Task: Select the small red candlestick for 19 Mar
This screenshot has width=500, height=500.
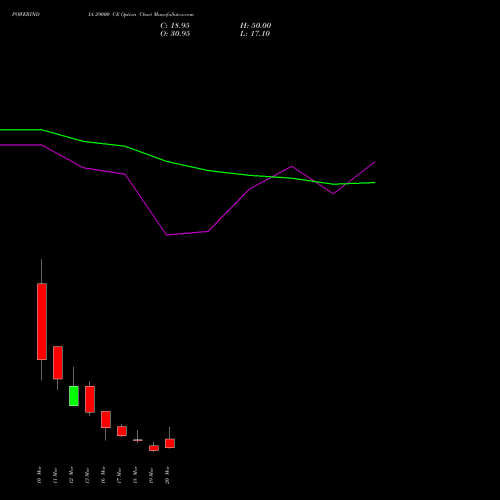Action: (x=154, y=448)
